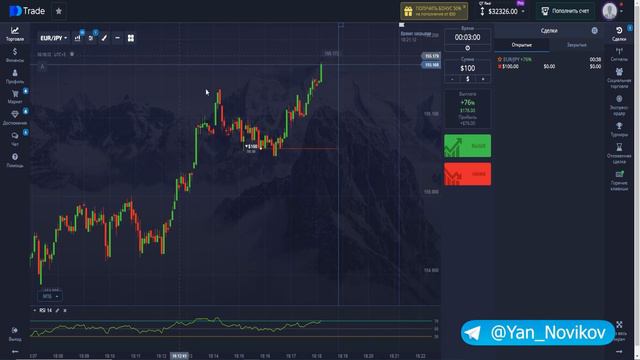Click the A drawing label on chart

click(42, 67)
